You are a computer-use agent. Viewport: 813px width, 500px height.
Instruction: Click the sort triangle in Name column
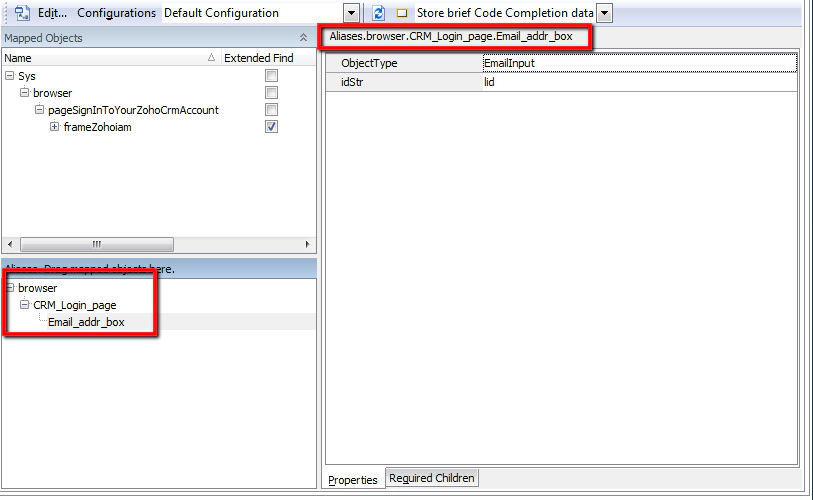click(x=211, y=58)
